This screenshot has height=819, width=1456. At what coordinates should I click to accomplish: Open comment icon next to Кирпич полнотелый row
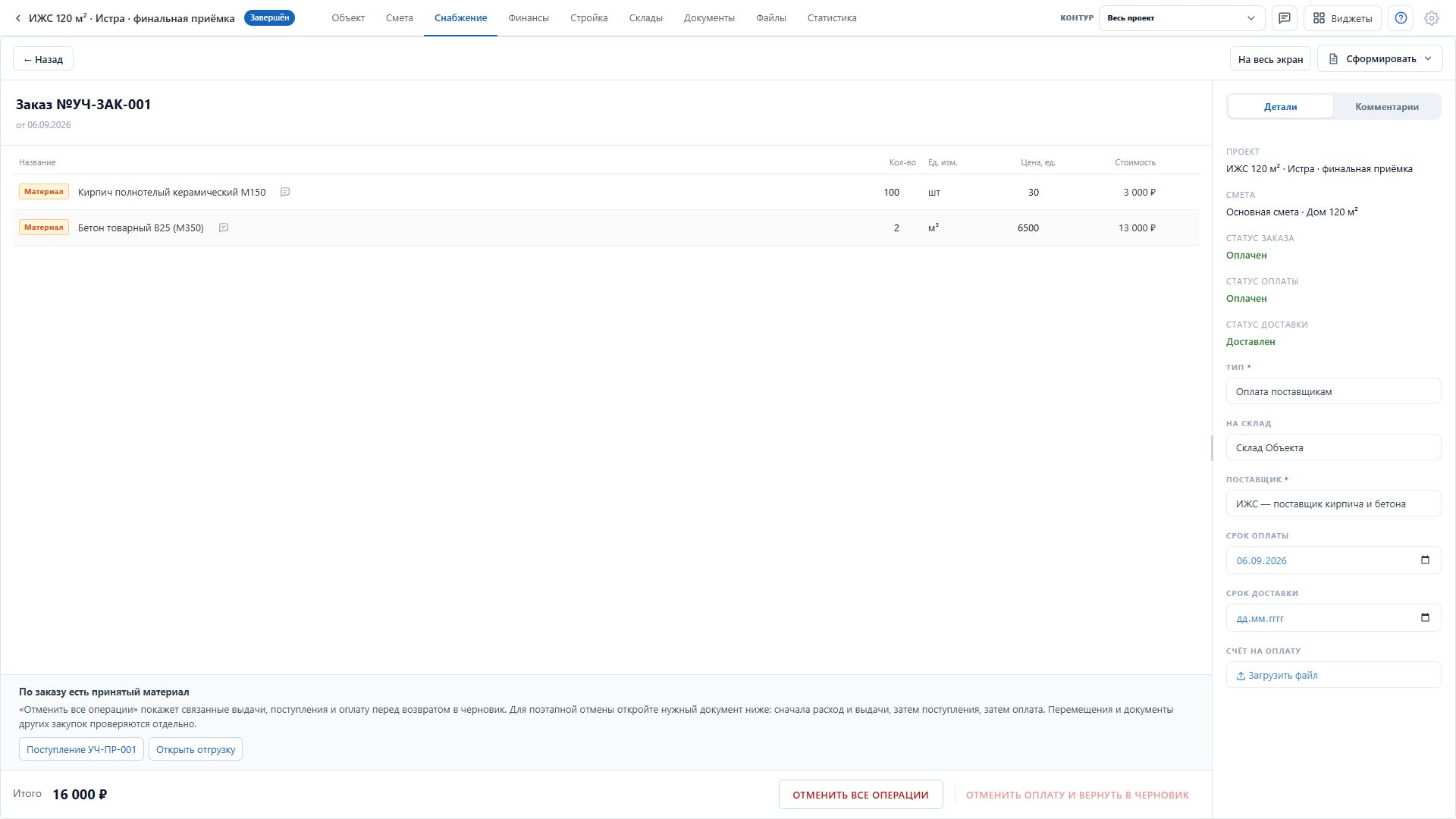click(285, 193)
